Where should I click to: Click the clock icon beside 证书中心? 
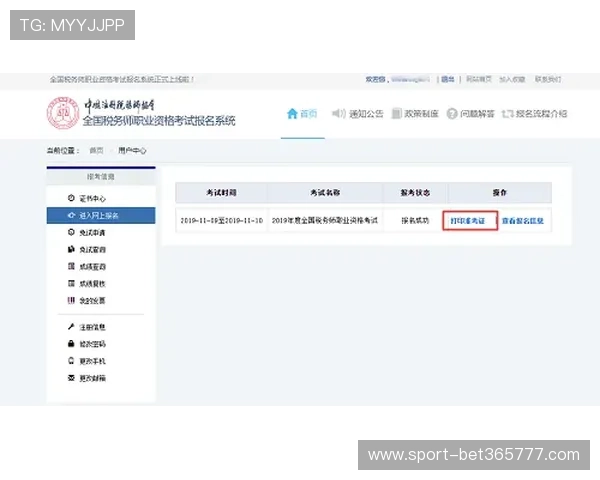click(x=71, y=198)
